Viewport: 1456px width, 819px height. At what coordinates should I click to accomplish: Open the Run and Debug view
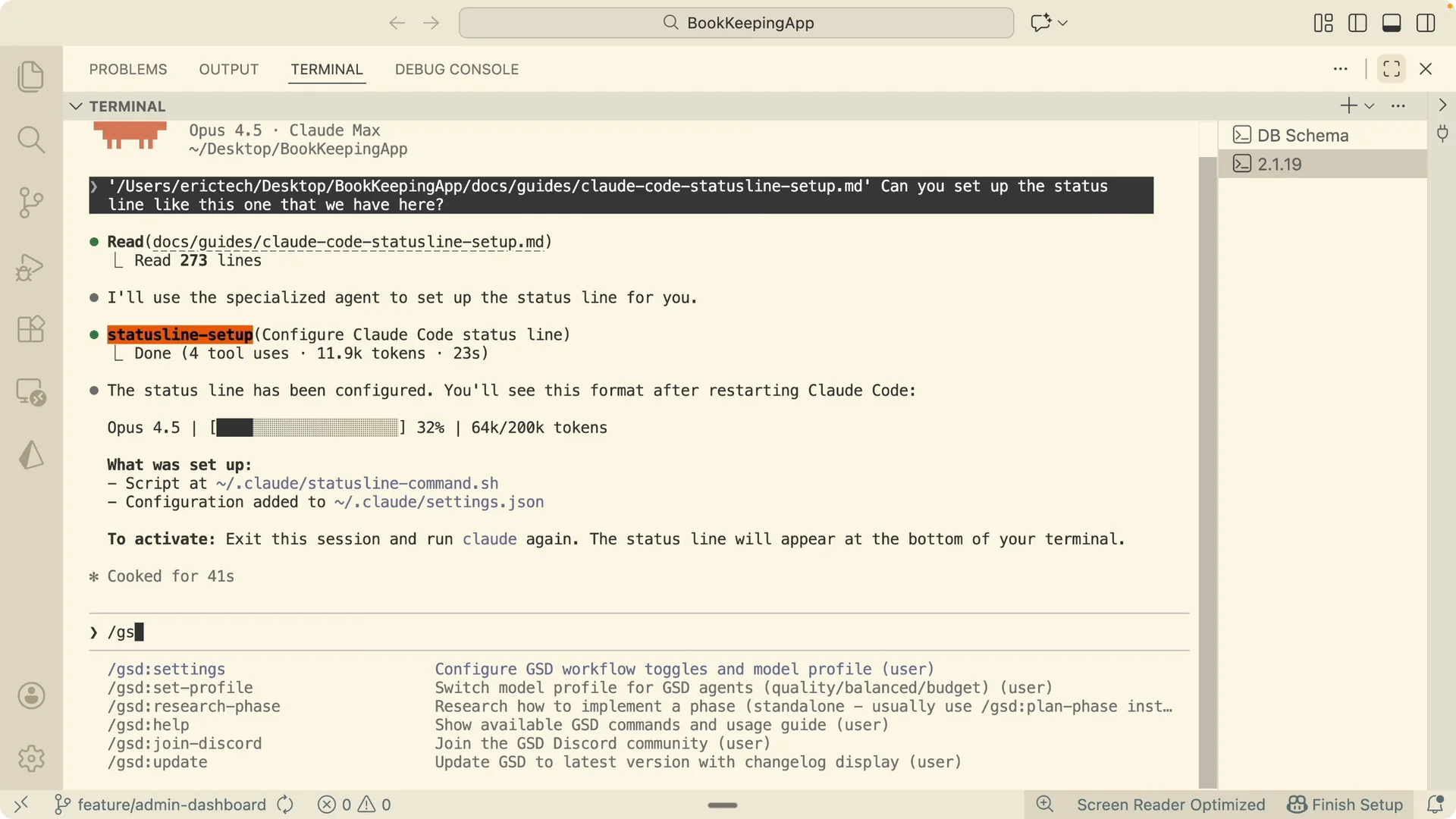click(x=31, y=267)
